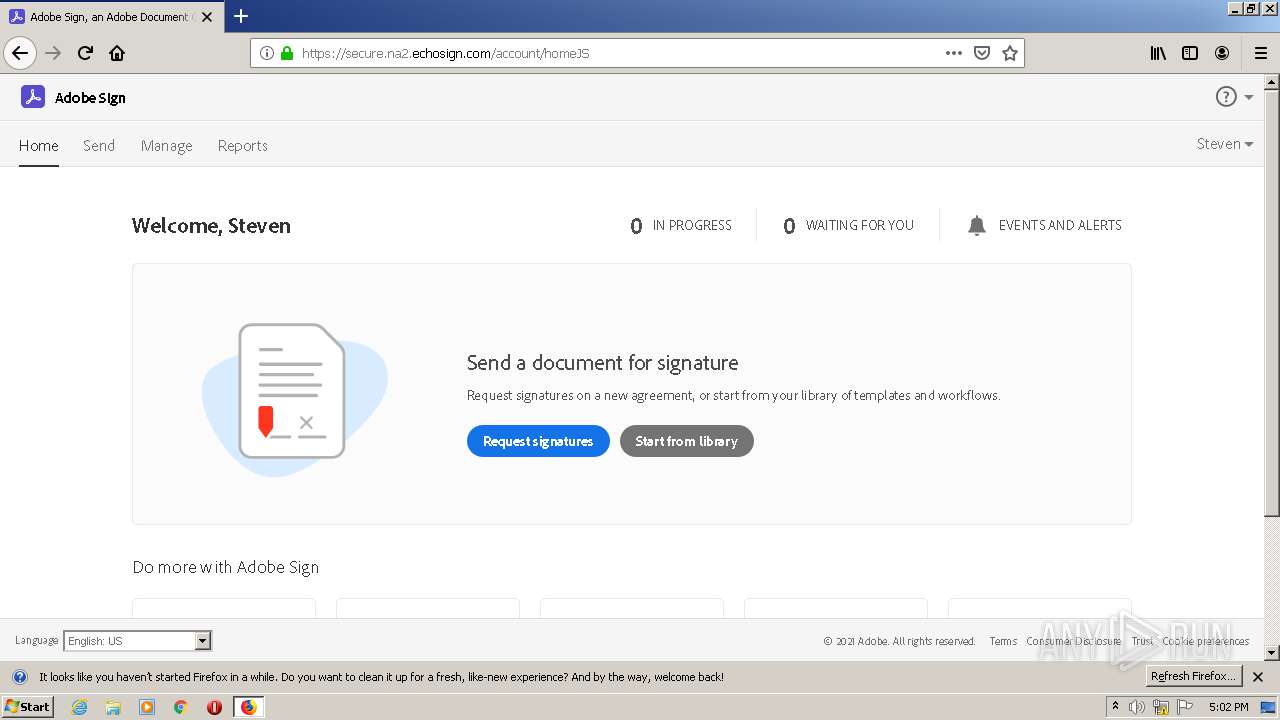View agreements Waiting For You
1280x720 pixels.
tap(848, 226)
